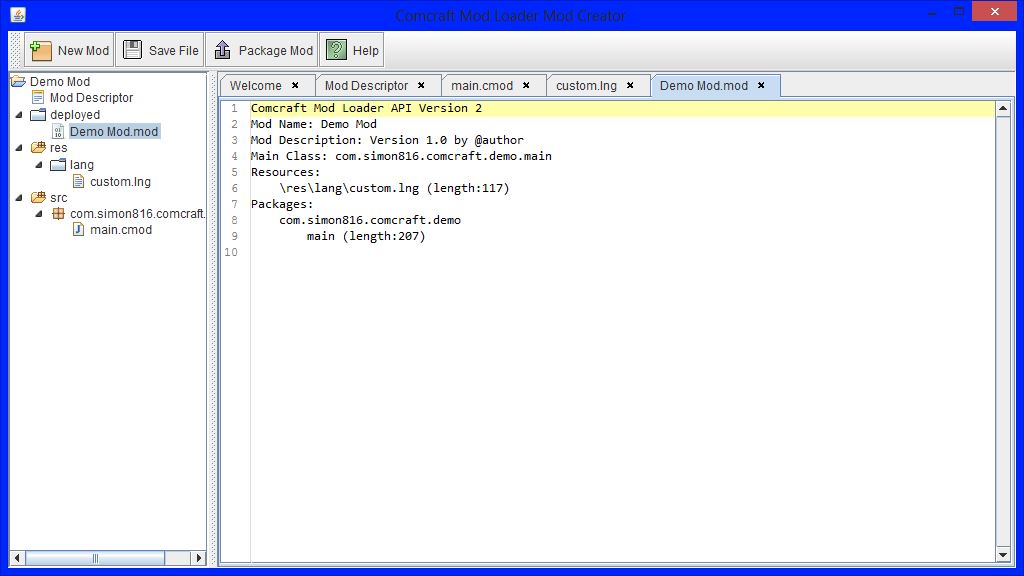Screen dimensions: 1024x576
Task: Close the main.cmod tab
Action: [x=526, y=85]
